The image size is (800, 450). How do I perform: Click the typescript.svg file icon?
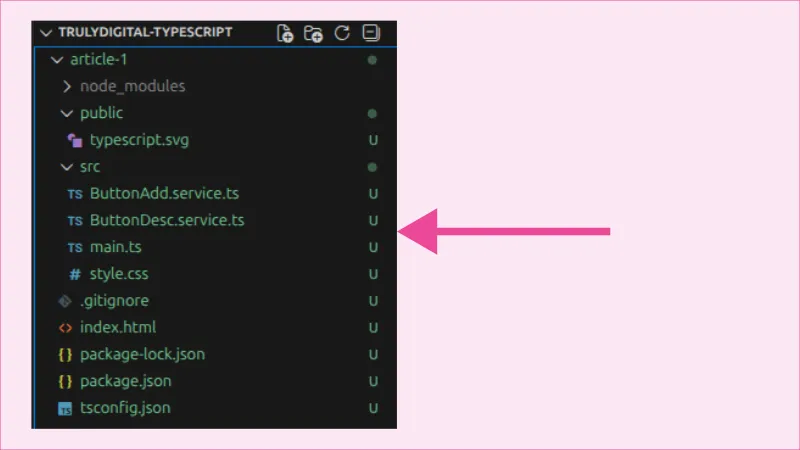pos(74,140)
